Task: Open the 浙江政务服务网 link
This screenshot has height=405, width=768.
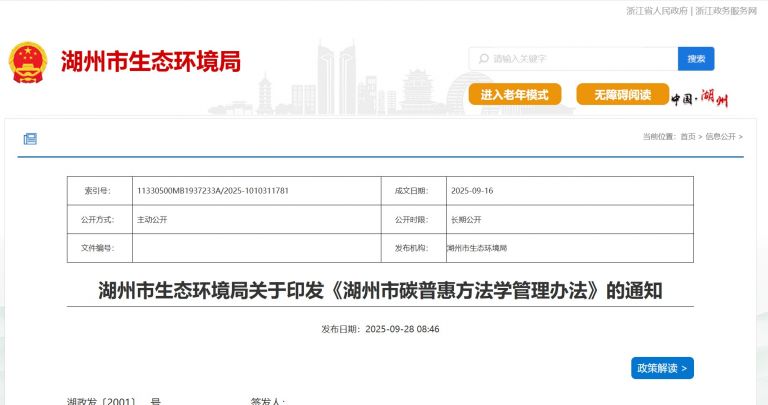Action: coord(725,10)
